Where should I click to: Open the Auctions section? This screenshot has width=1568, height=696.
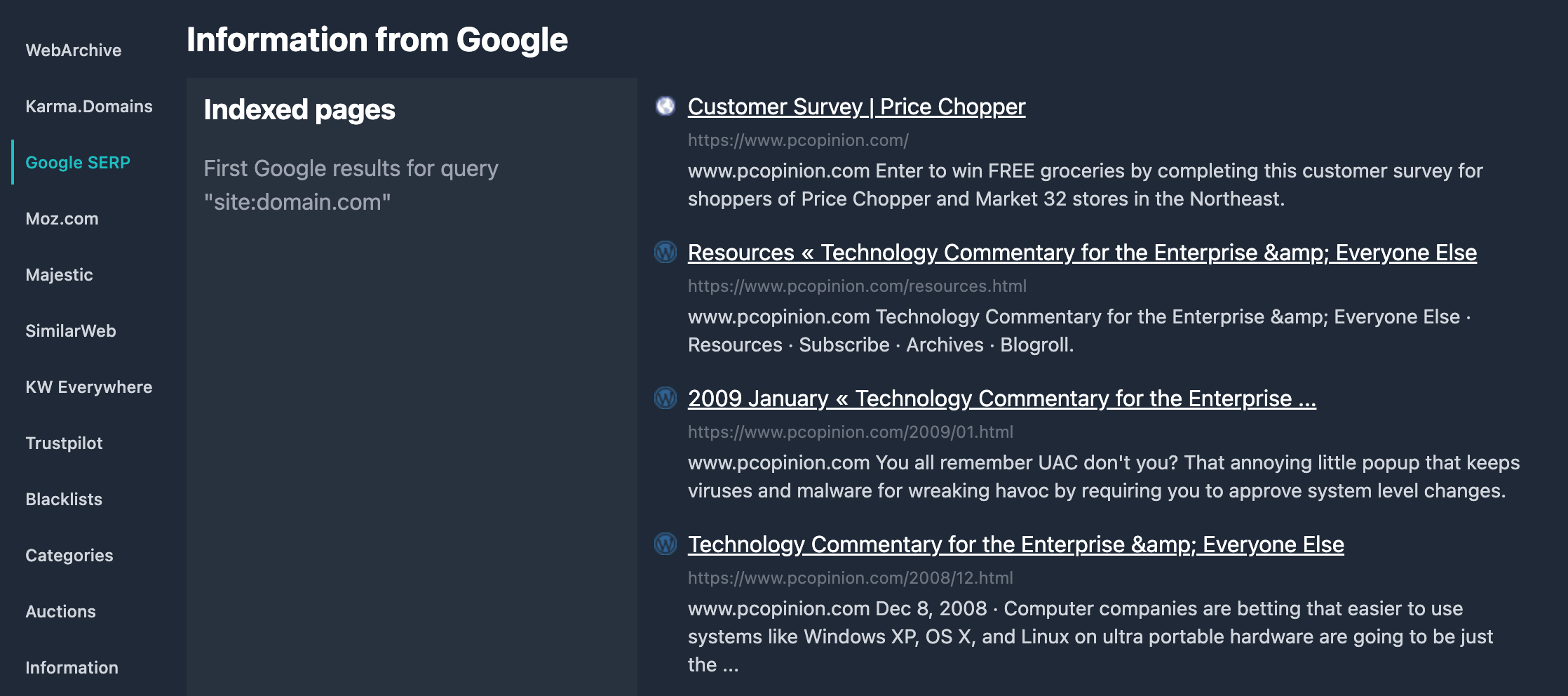pos(60,611)
